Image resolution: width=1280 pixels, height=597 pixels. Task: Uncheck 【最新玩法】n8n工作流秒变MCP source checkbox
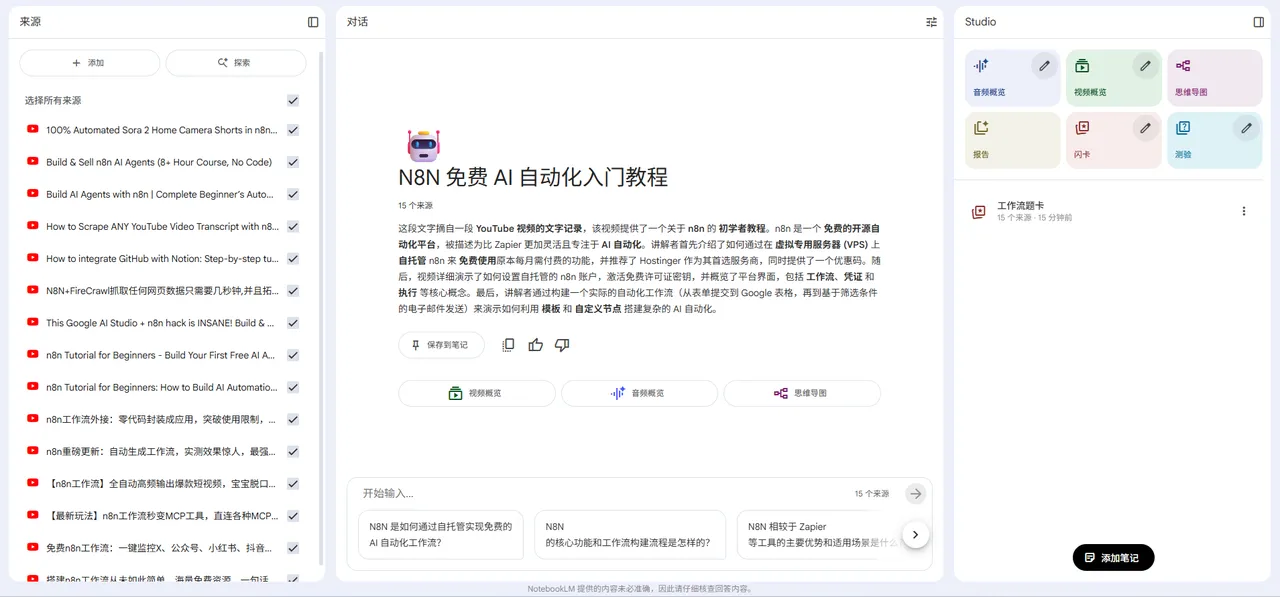293,516
